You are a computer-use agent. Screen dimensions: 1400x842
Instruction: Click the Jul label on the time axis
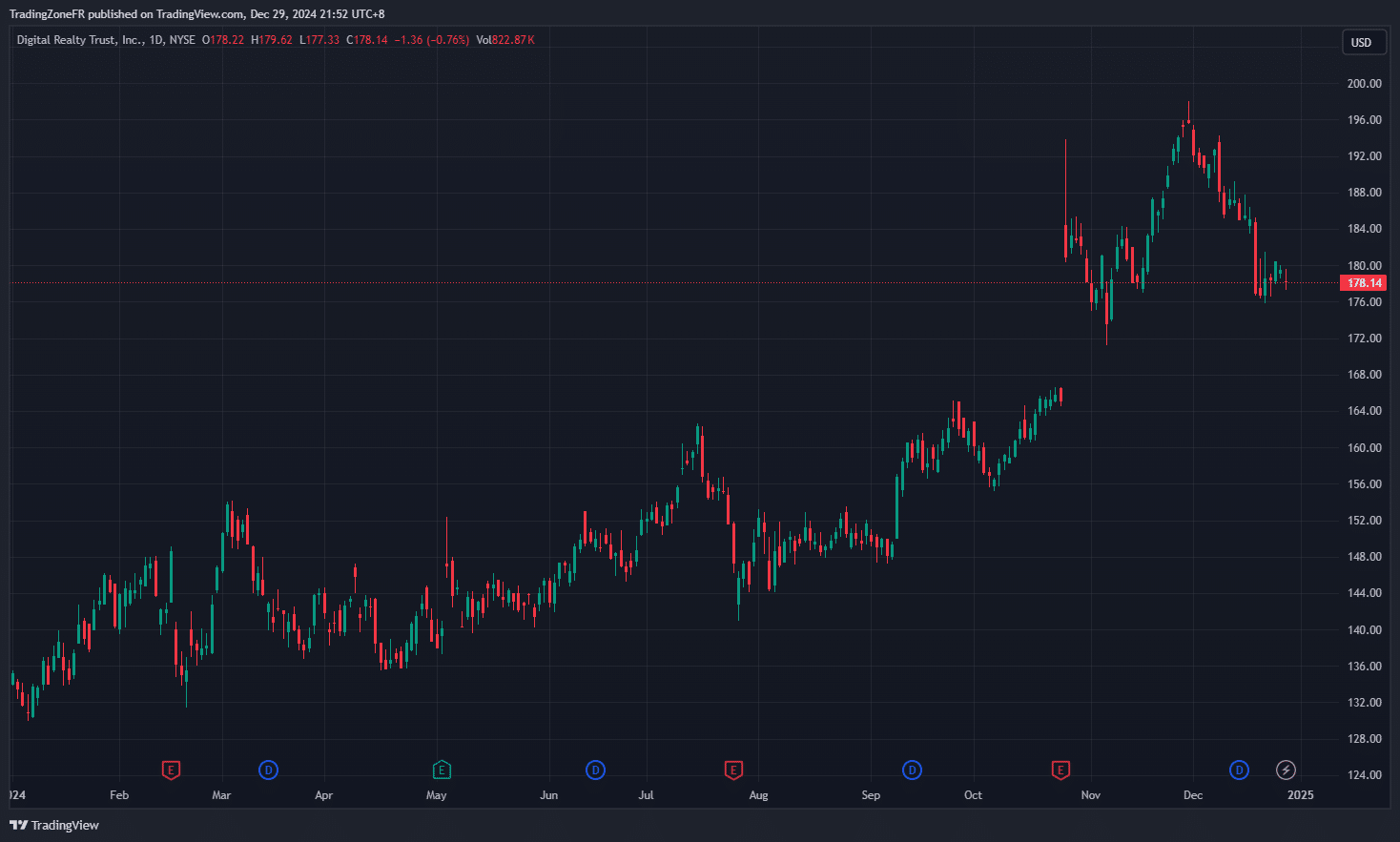(646, 795)
